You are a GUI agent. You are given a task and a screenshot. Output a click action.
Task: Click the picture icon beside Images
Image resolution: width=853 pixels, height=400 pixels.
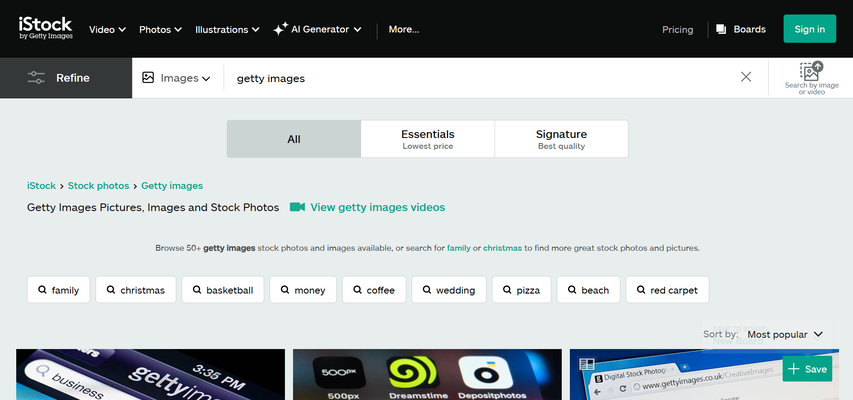point(148,77)
